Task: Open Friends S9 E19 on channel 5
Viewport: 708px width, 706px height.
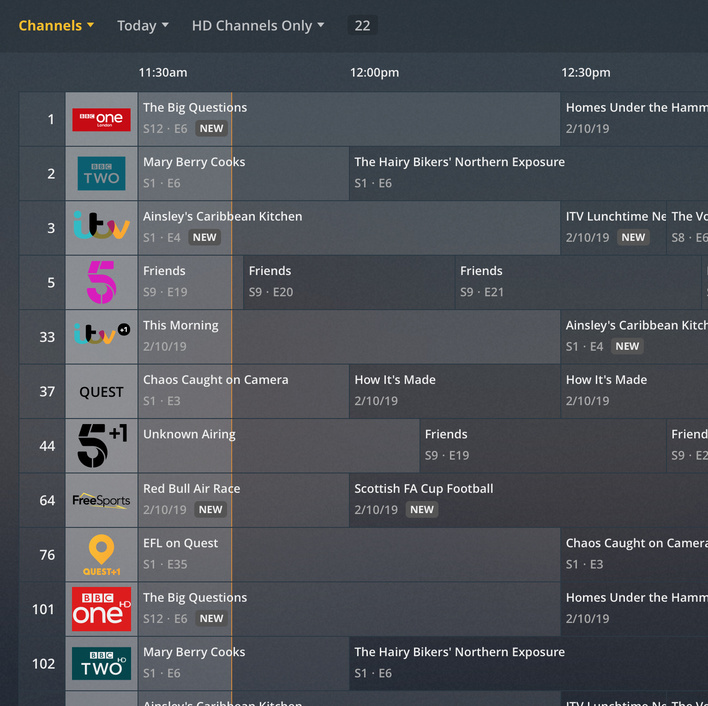Action: tap(191, 283)
